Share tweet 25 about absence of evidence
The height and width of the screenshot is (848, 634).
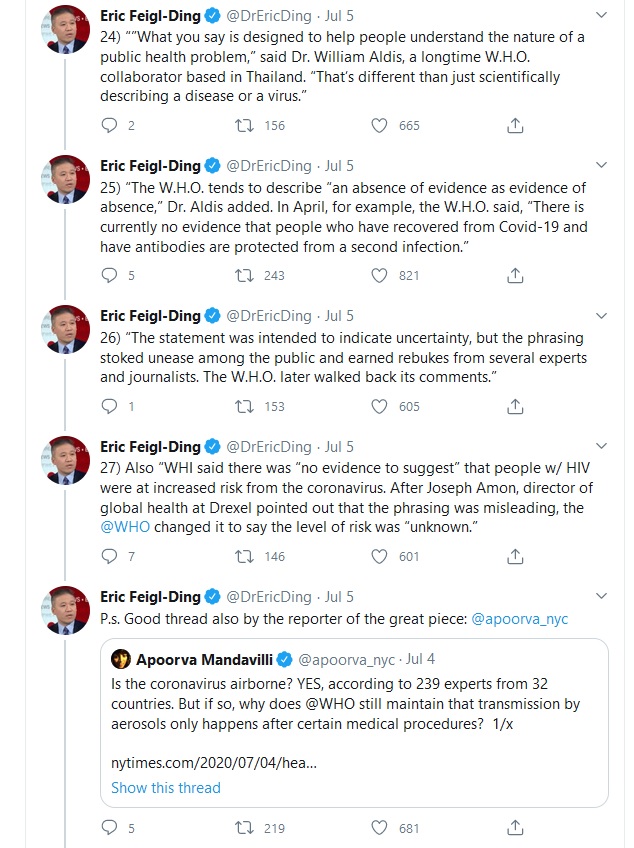[516, 275]
